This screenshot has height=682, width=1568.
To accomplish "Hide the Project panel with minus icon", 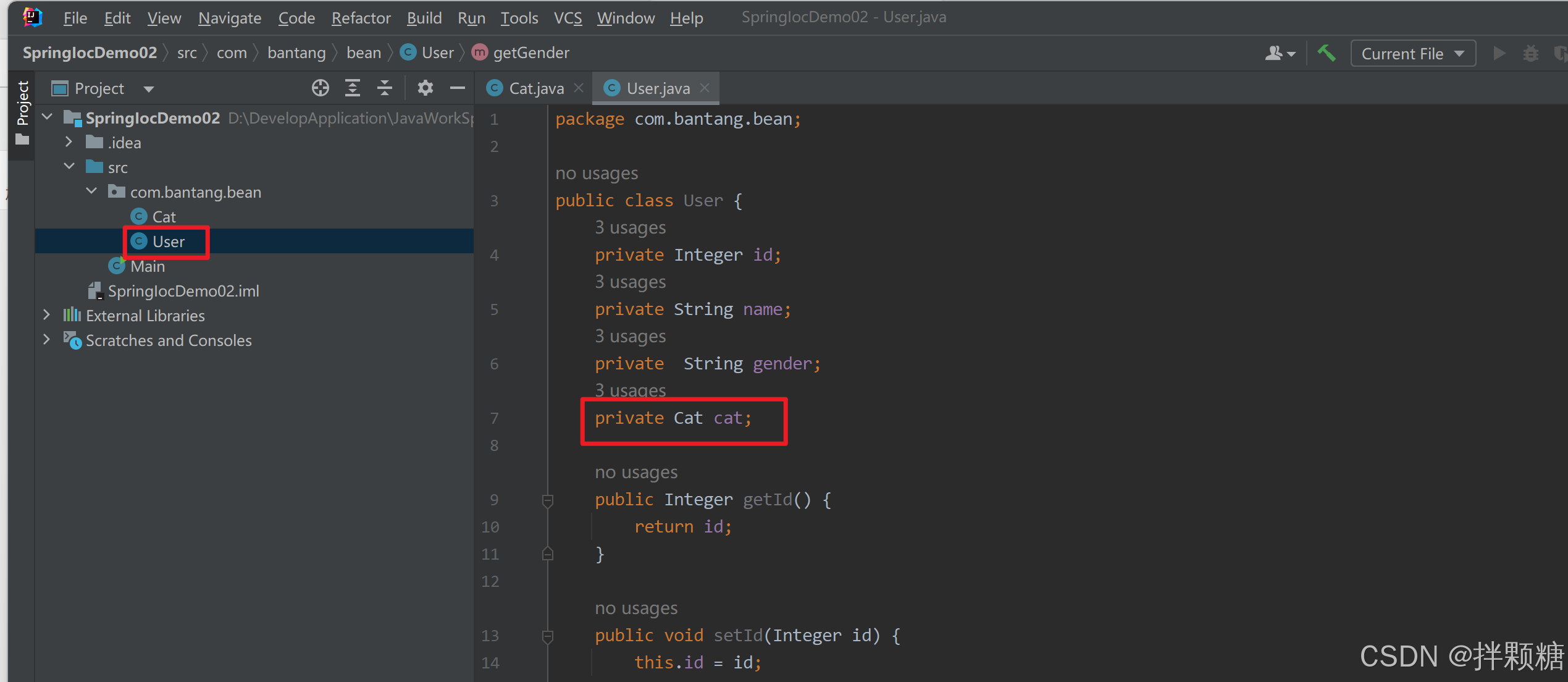I will click(457, 88).
